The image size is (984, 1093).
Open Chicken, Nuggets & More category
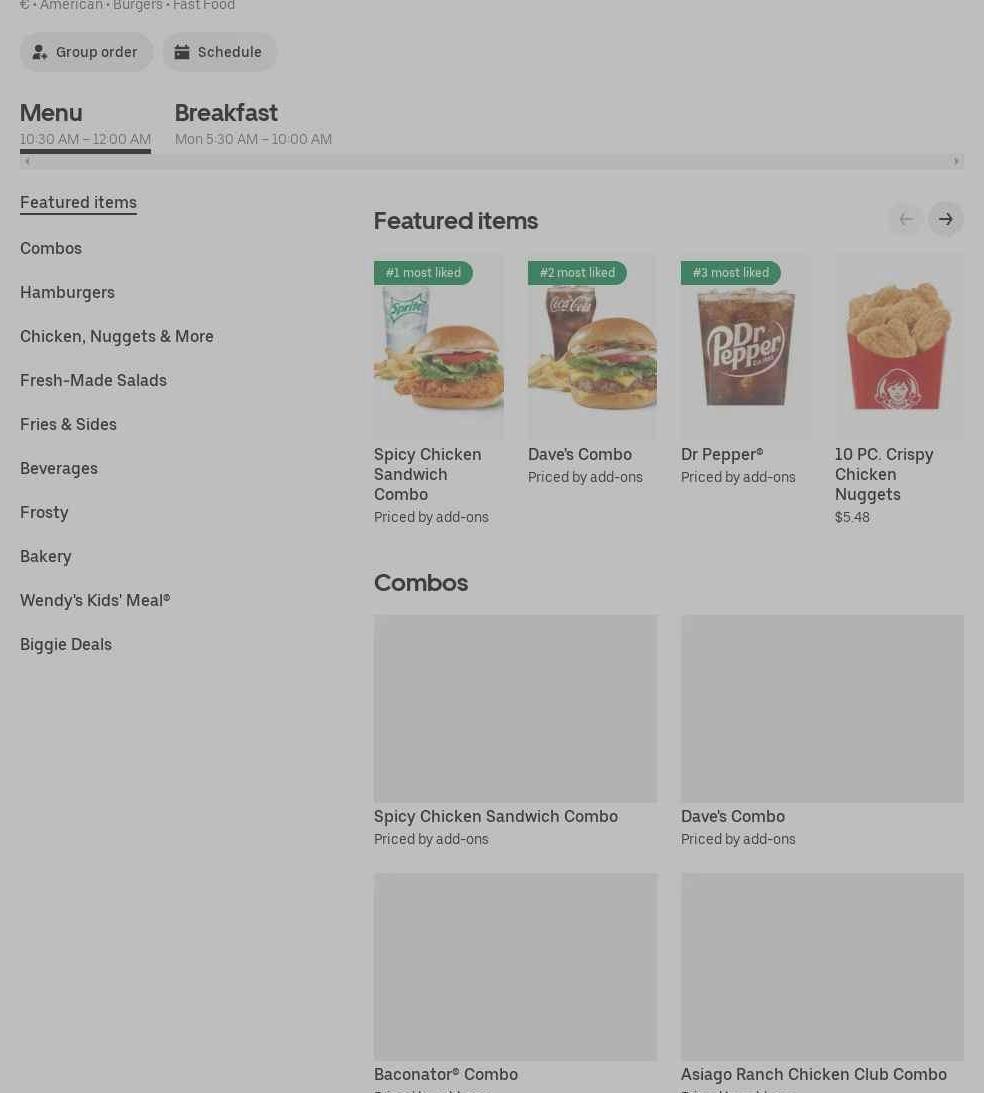(x=116, y=337)
